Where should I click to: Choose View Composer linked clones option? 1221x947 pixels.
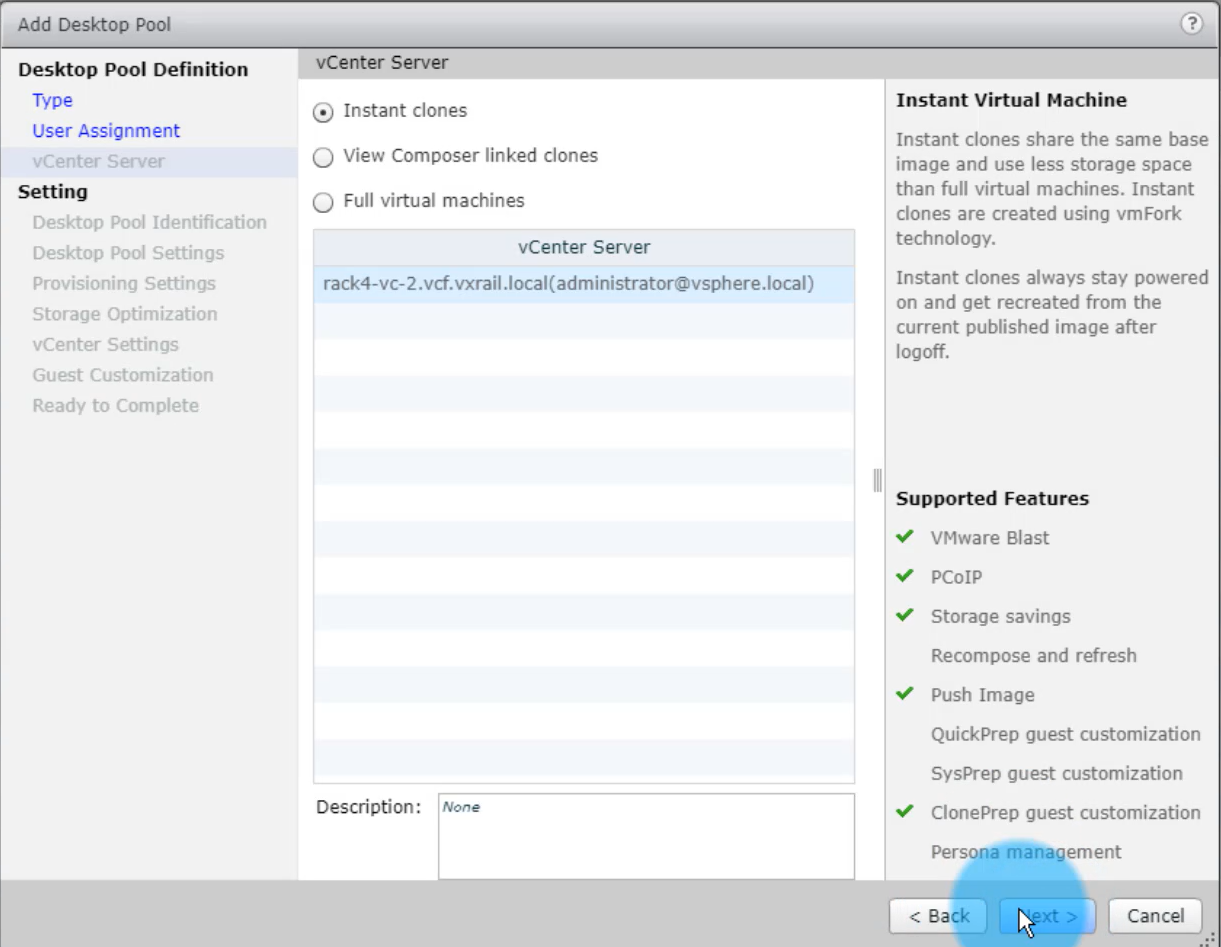pos(323,157)
